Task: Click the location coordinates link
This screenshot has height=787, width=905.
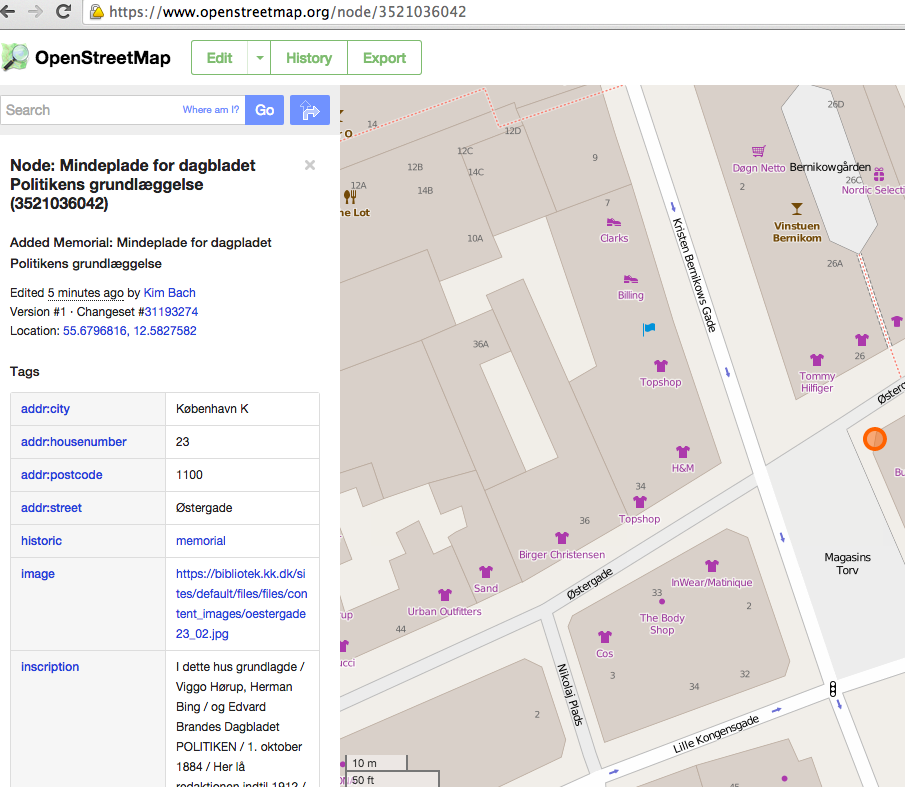Action: click(x=130, y=331)
